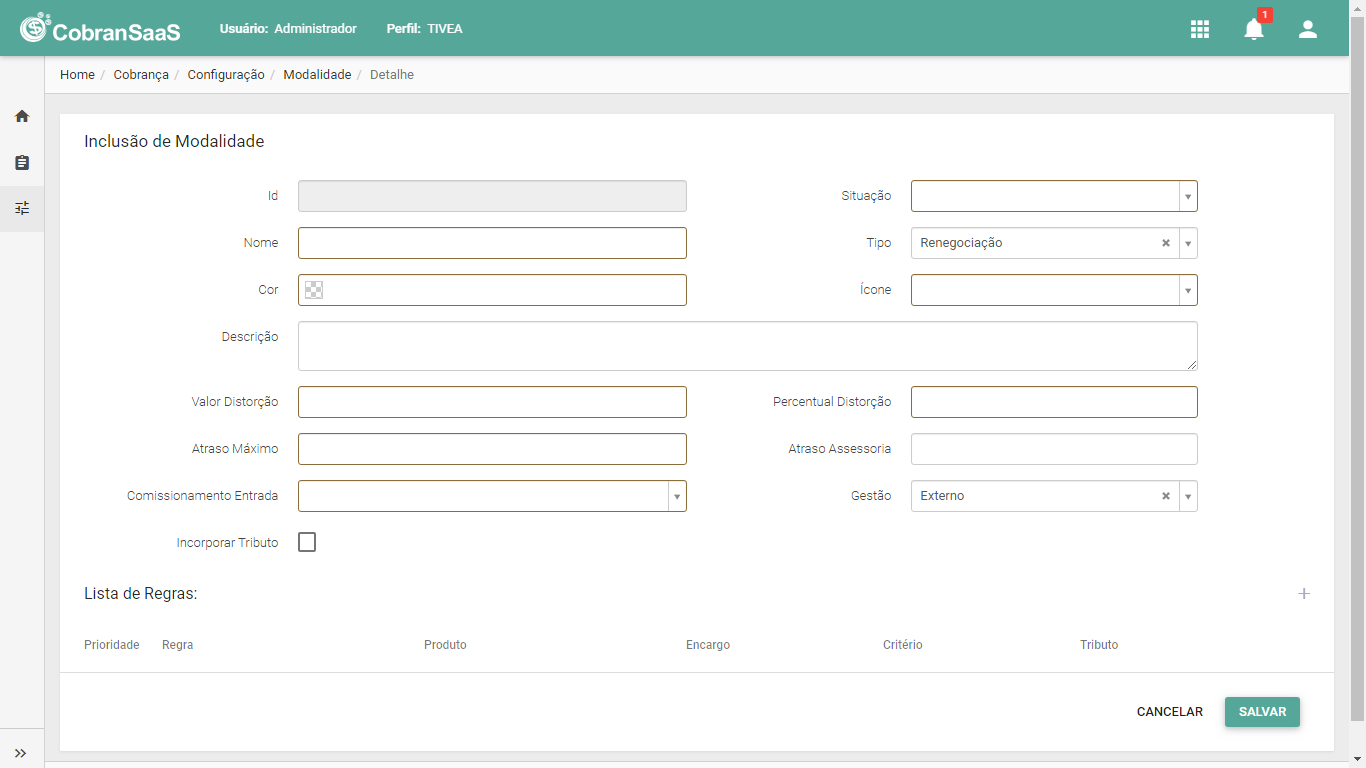Open the clipboard sidebar icon

pos(22,162)
